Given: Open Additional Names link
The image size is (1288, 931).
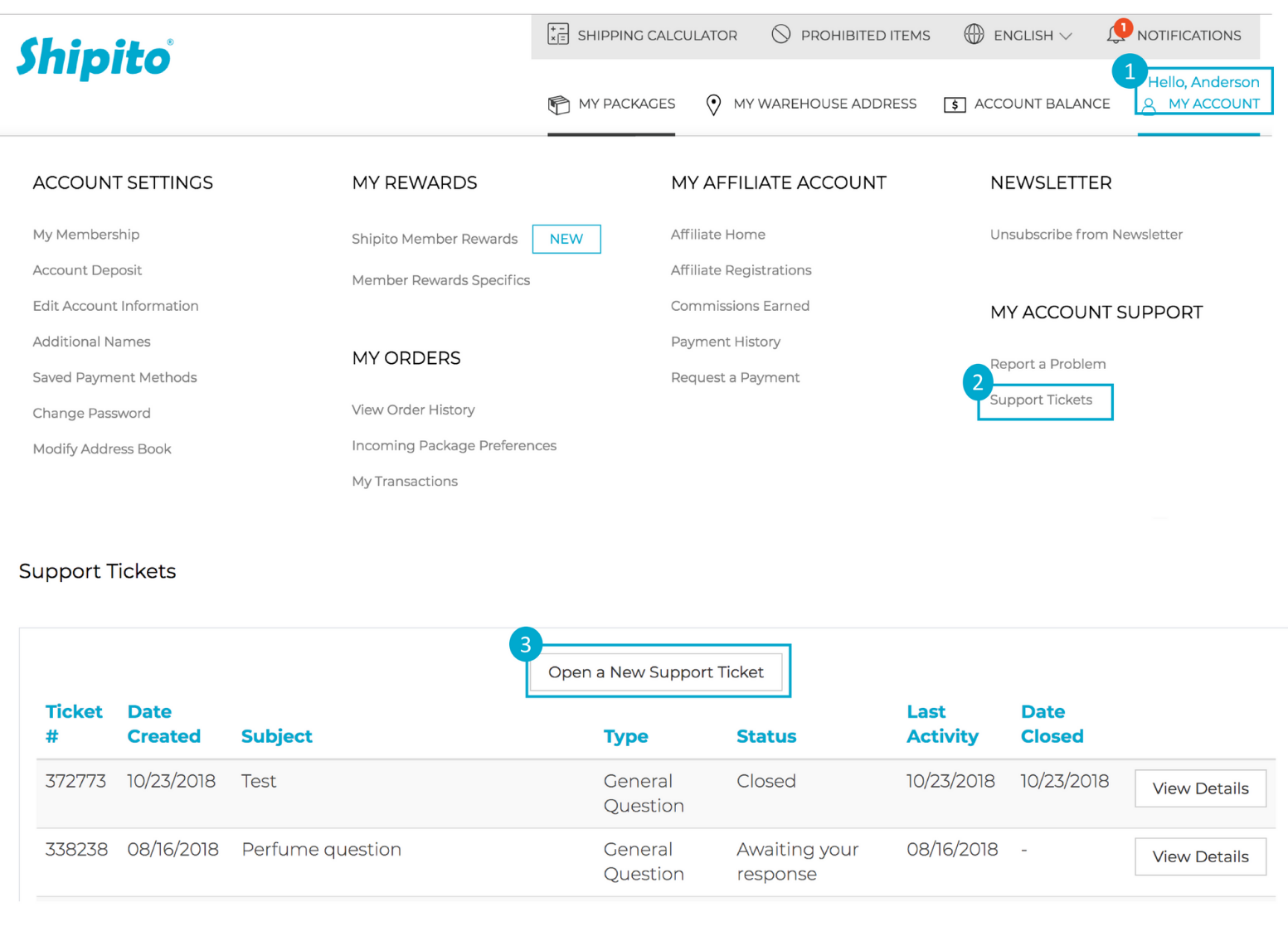Looking at the screenshot, I should click(91, 342).
